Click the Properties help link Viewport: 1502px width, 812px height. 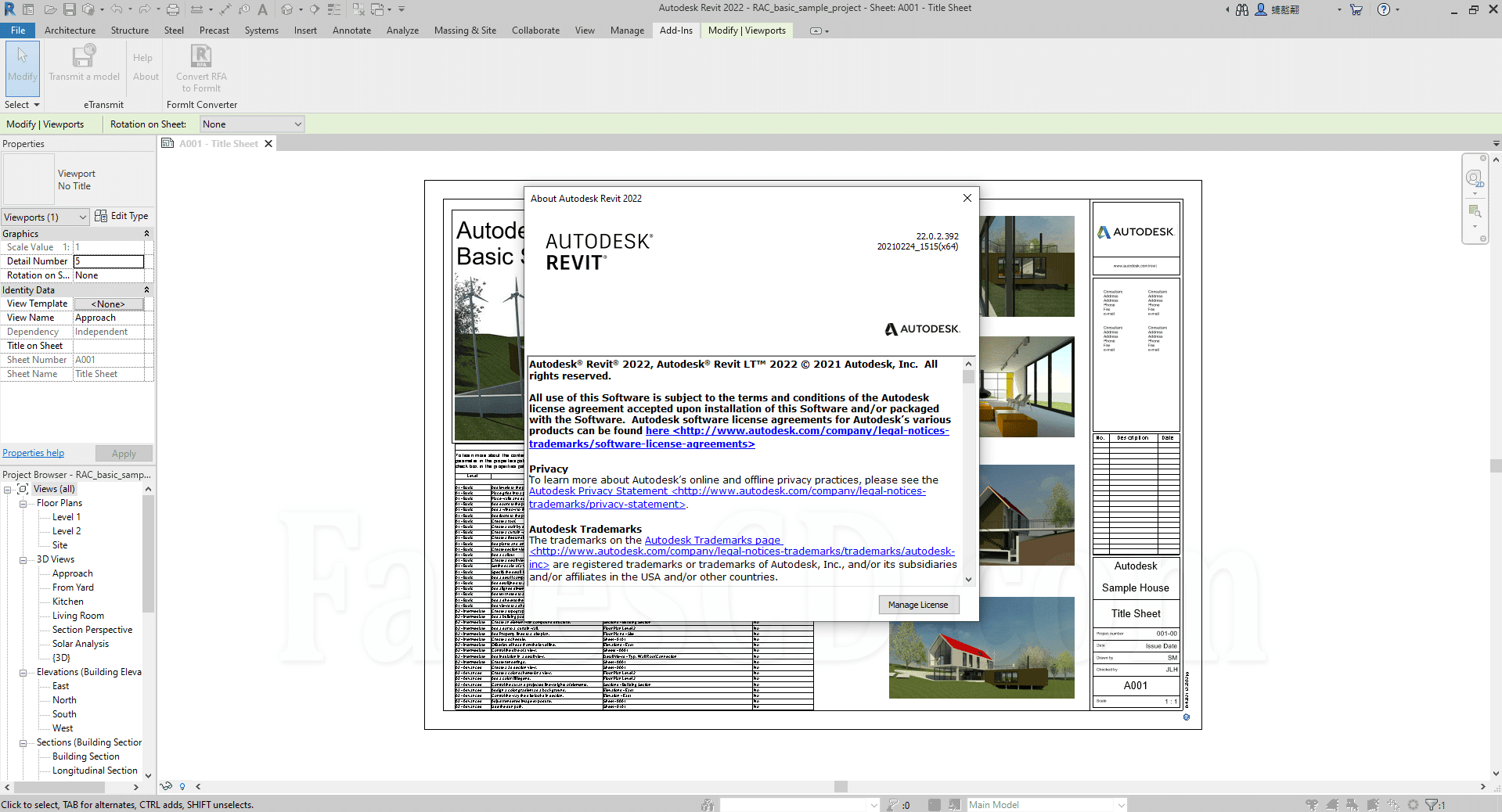(x=33, y=453)
